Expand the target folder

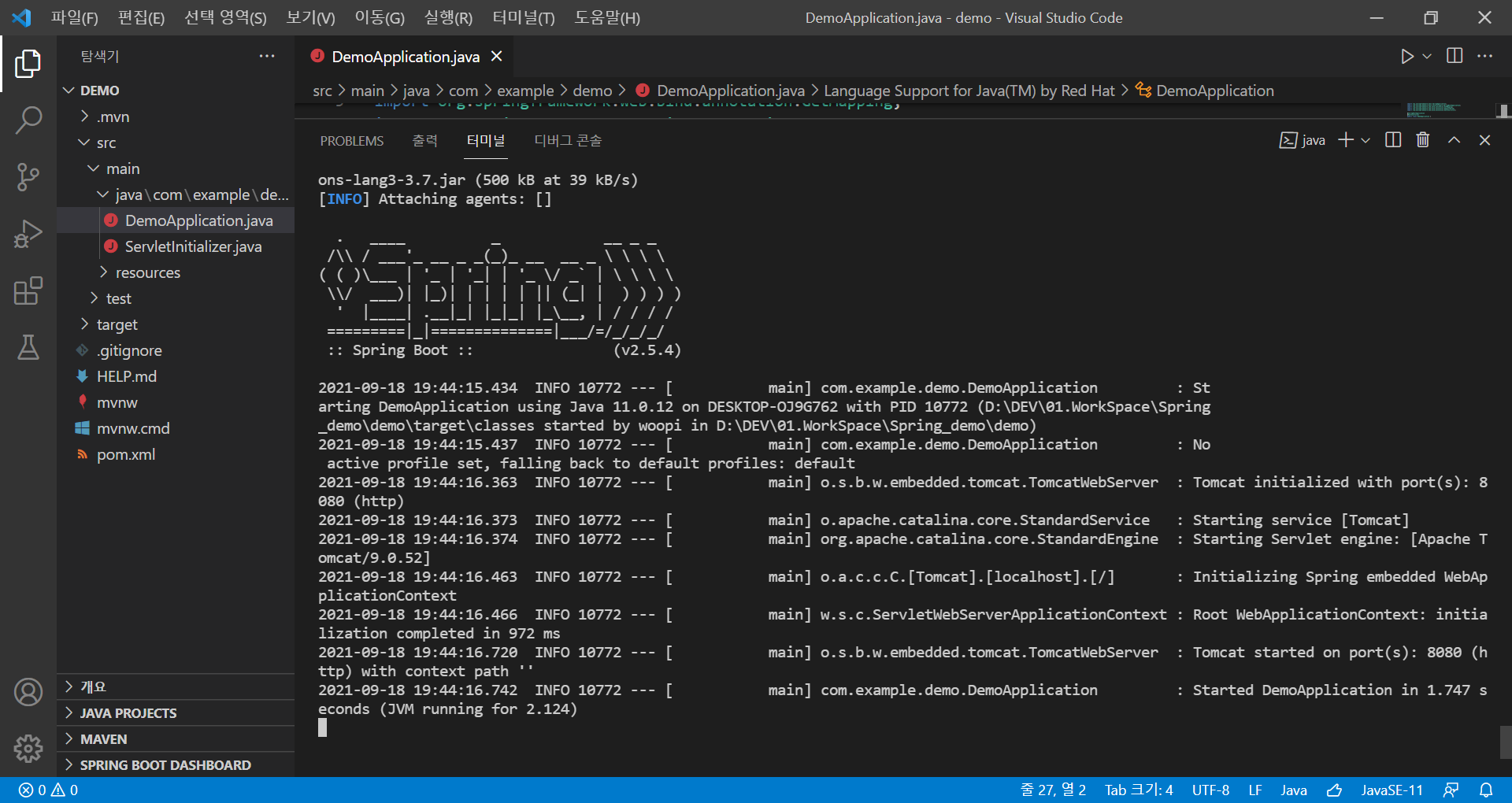pos(176,324)
